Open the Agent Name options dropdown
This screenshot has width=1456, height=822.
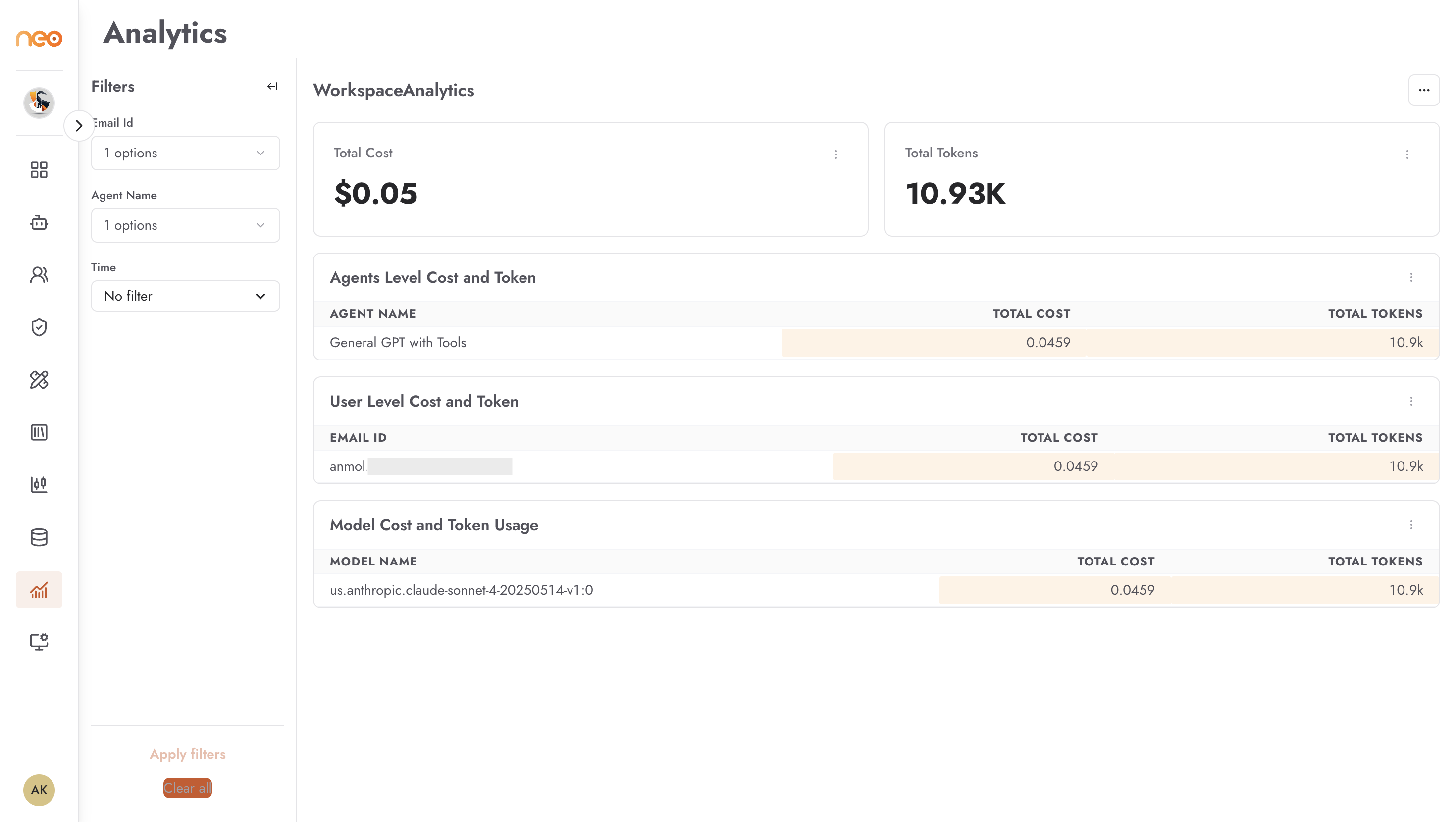coord(185,225)
